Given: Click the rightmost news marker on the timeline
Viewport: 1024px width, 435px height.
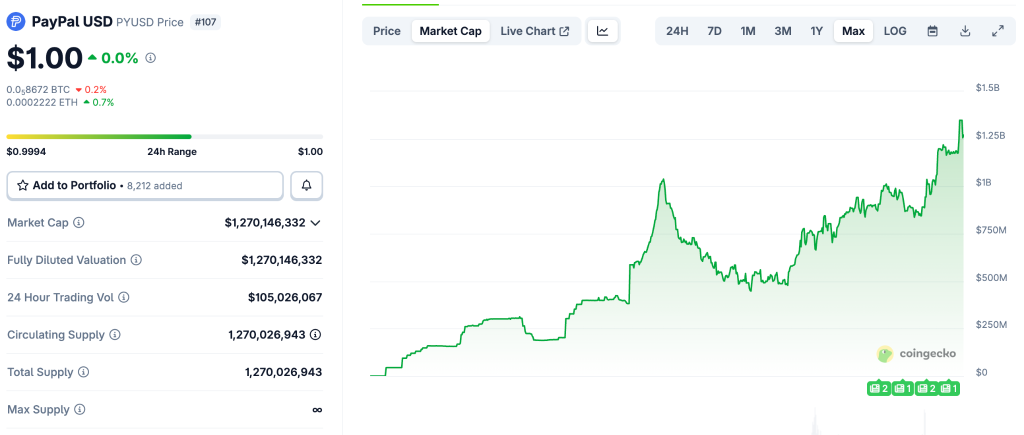Looking at the screenshot, I should 949,388.
